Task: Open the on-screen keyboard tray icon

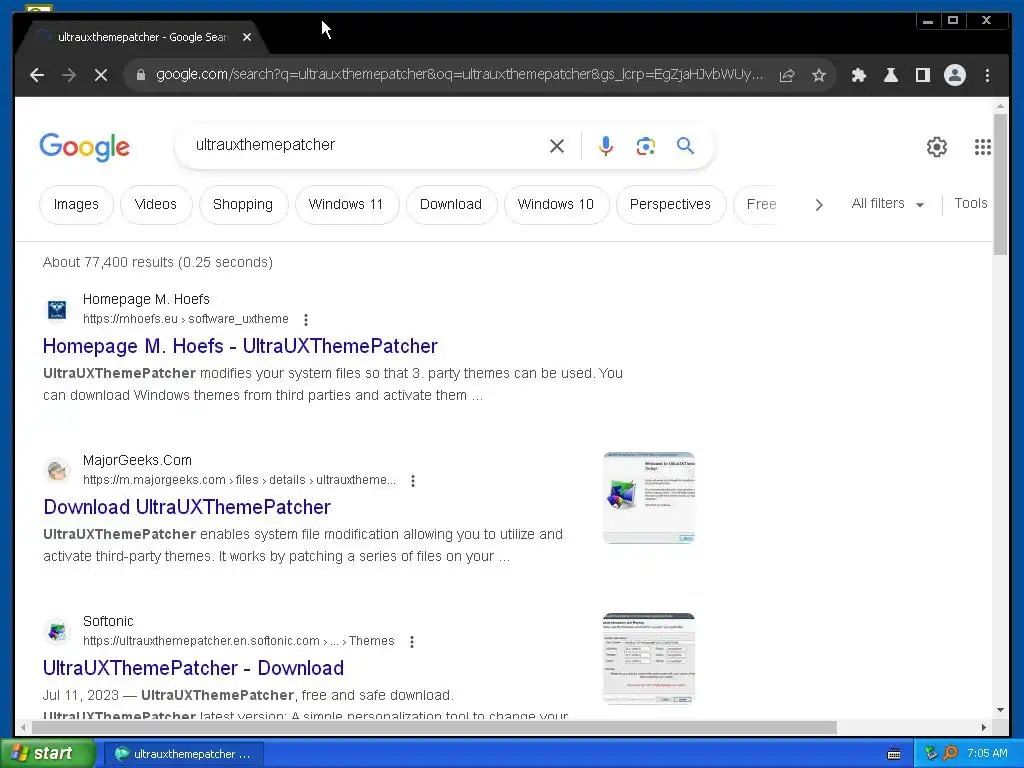Action: [x=894, y=754]
